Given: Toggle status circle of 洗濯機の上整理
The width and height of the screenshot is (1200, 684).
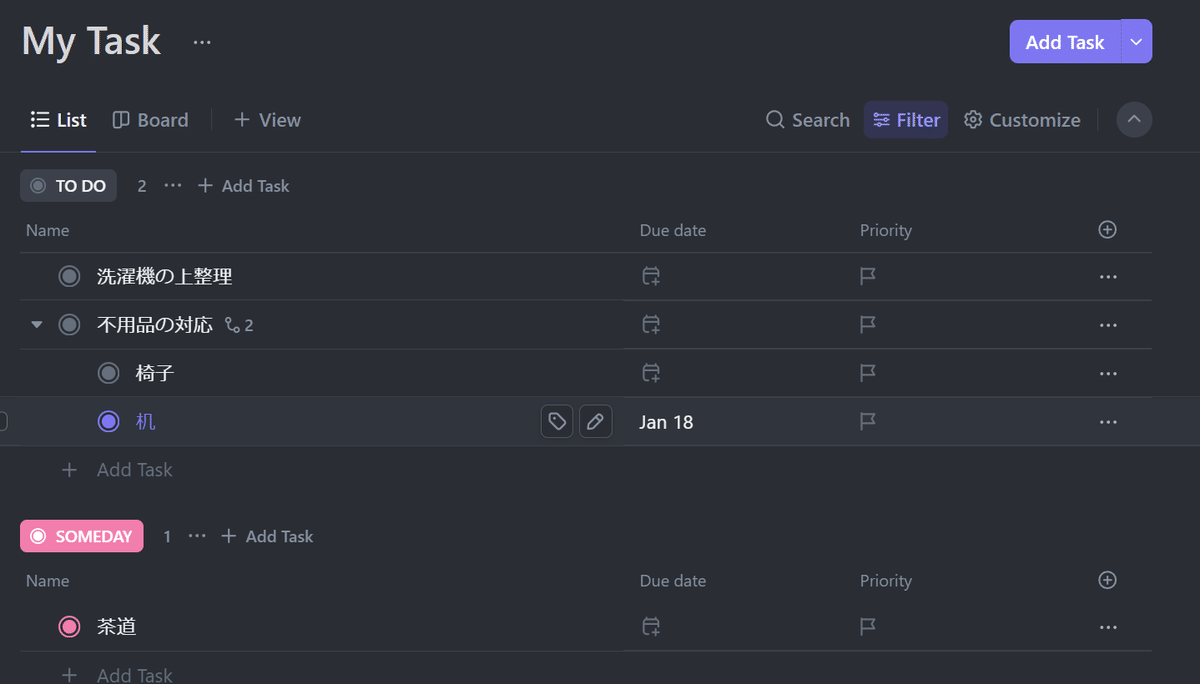Looking at the screenshot, I should pos(69,276).
